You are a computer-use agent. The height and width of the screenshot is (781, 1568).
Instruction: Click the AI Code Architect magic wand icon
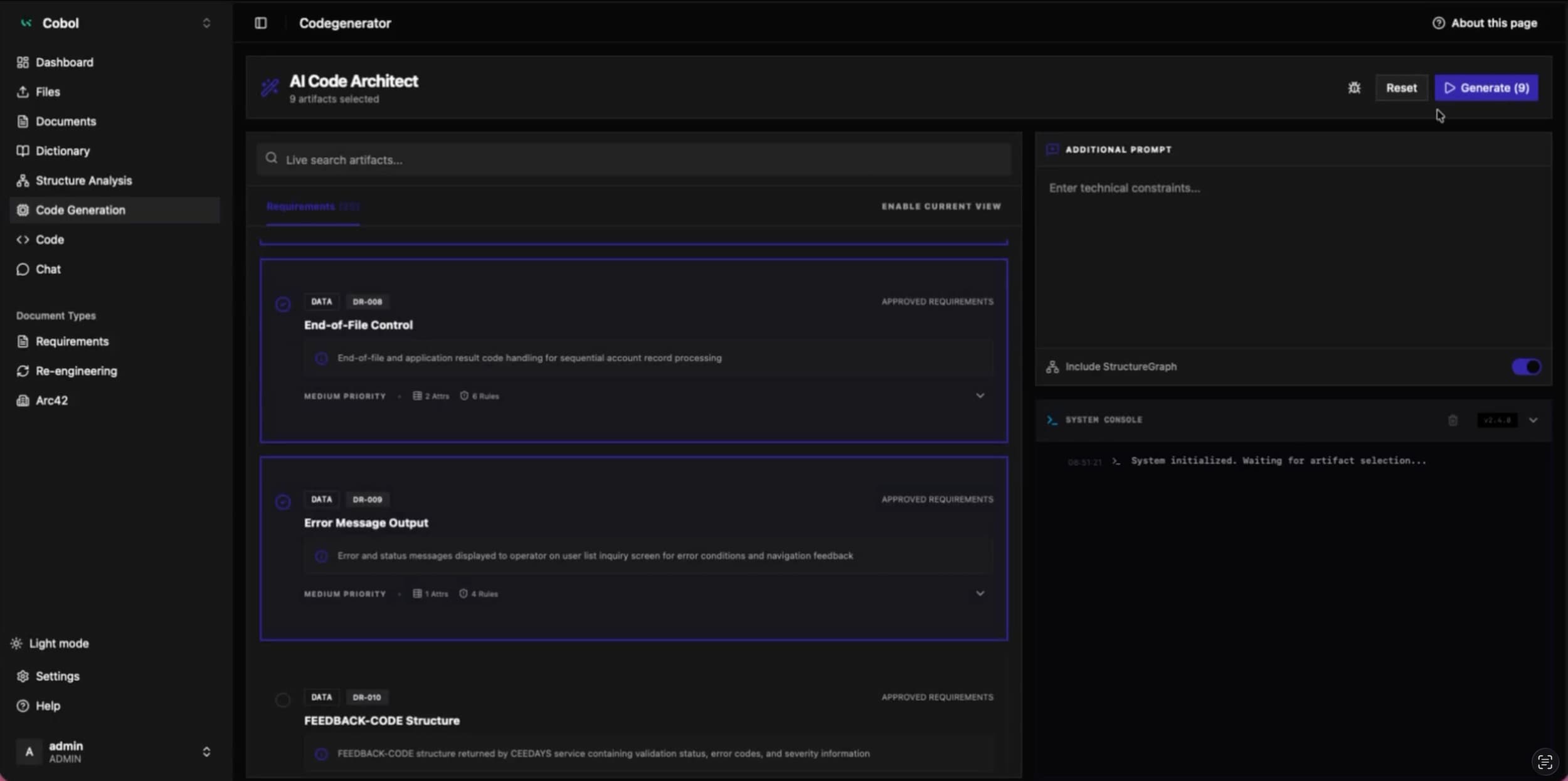[270, 87]
